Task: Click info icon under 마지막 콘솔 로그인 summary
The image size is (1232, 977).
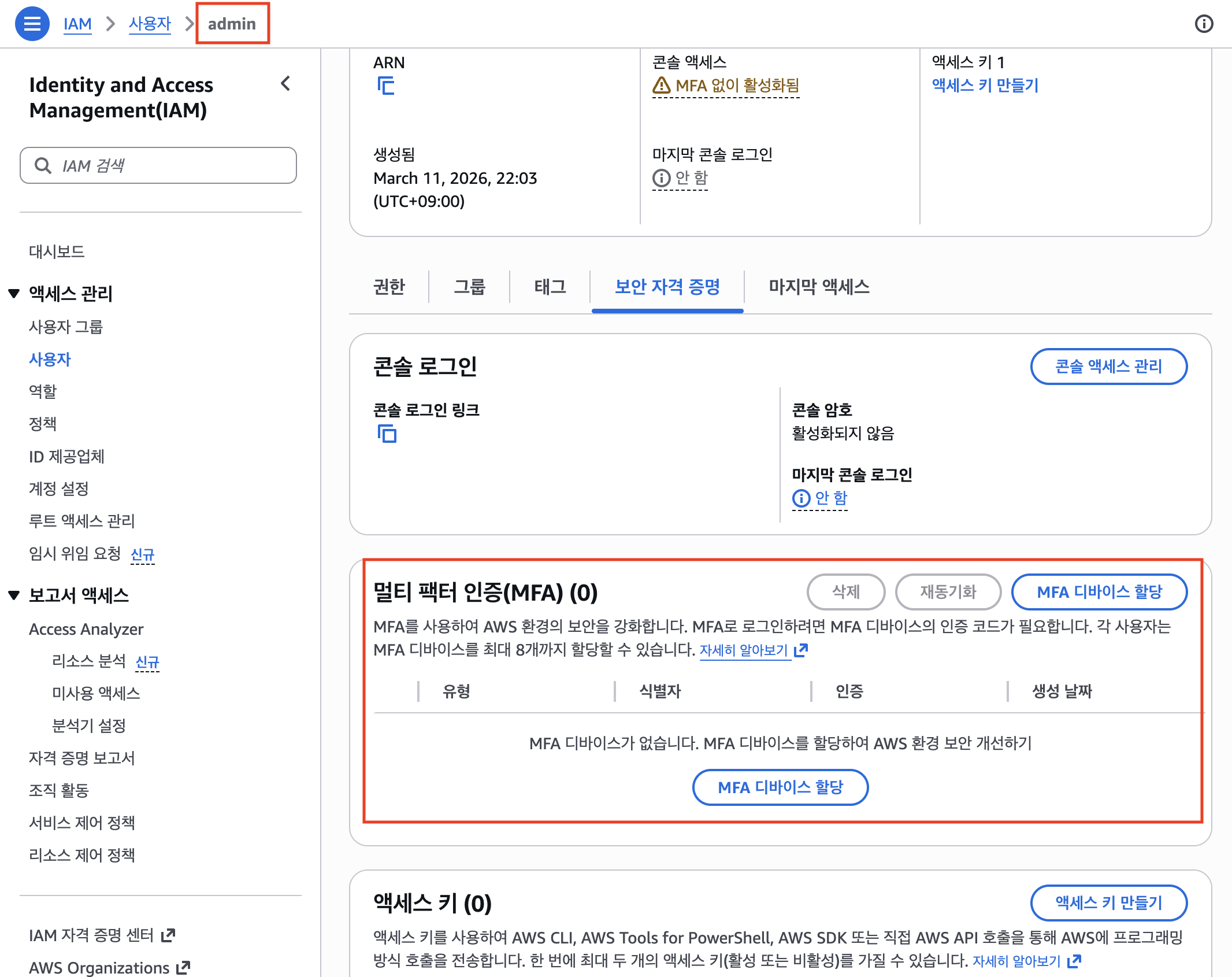Action: (661, 178)
